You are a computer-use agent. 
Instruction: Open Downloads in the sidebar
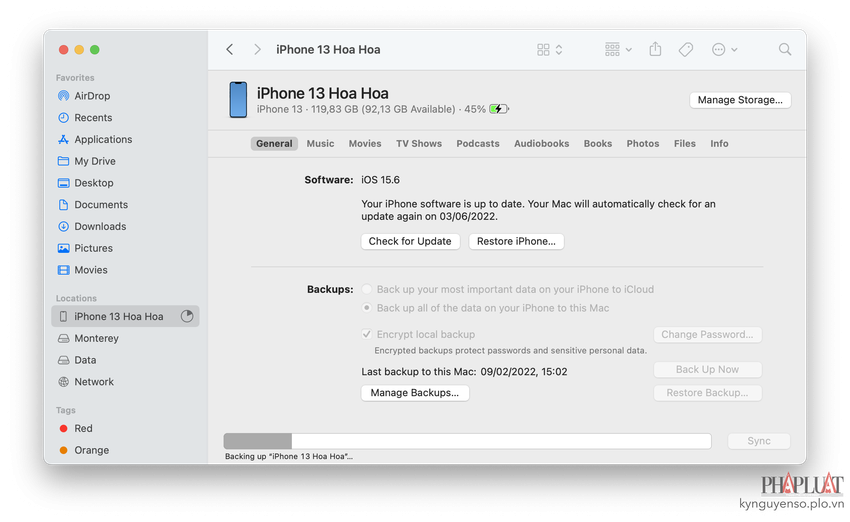(100, 226)
